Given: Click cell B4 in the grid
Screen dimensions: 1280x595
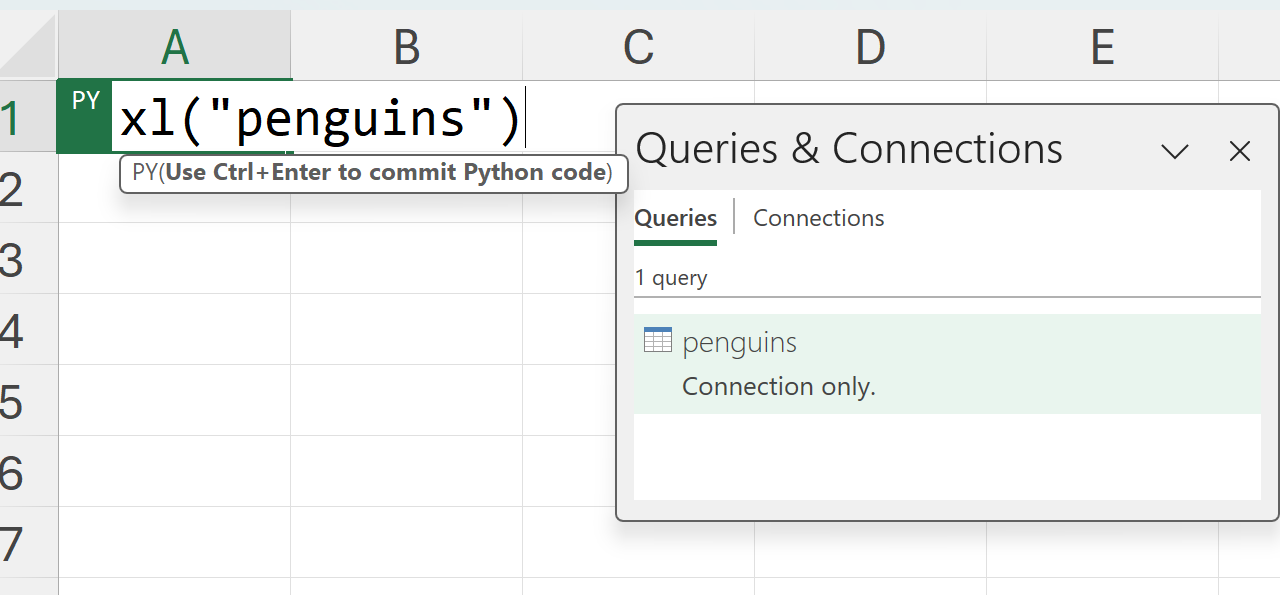Looking at the screenshot, I should [x=406, y=331].
